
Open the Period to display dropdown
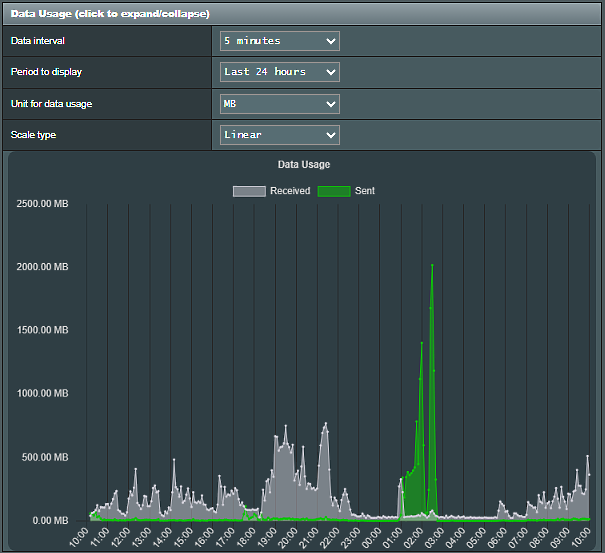(280, 72)
